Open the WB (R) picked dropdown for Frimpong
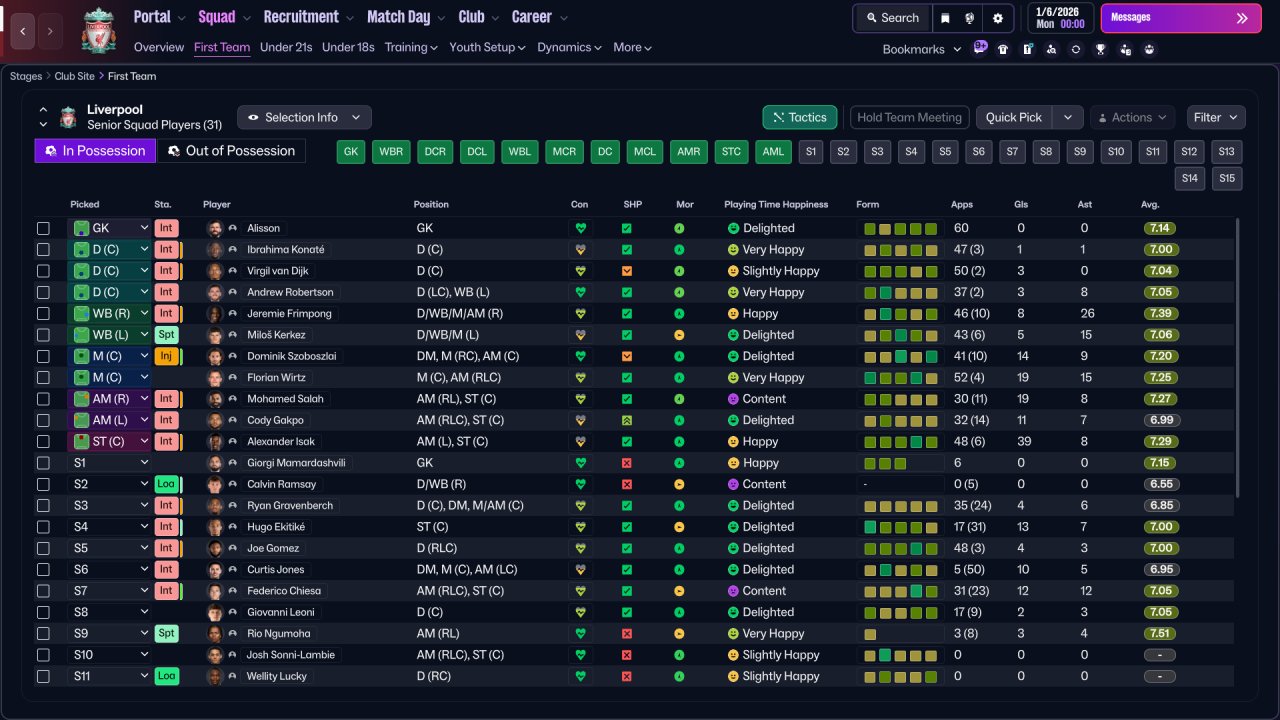Screen dimensions: 1280x720 pos(110,314)
